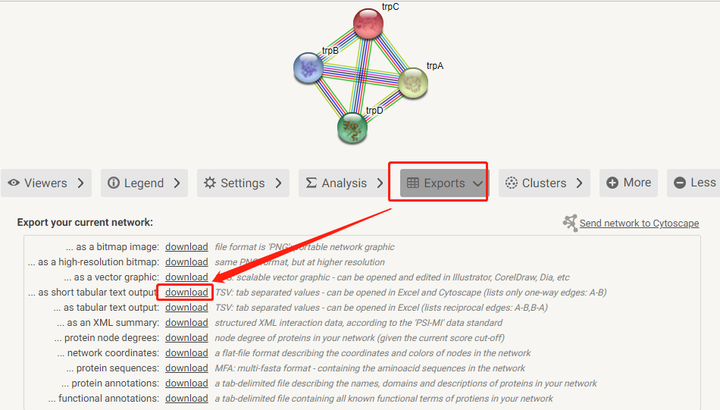
Task: Download the functional annotations file
Action: (x=186, y=399)
